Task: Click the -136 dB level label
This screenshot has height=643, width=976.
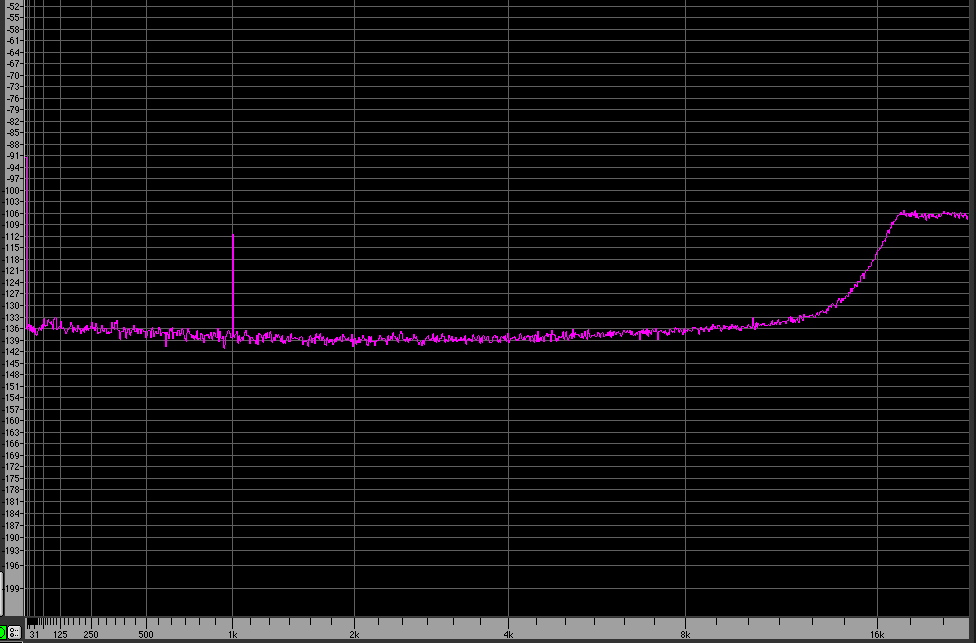Action: tap(12, 329)
